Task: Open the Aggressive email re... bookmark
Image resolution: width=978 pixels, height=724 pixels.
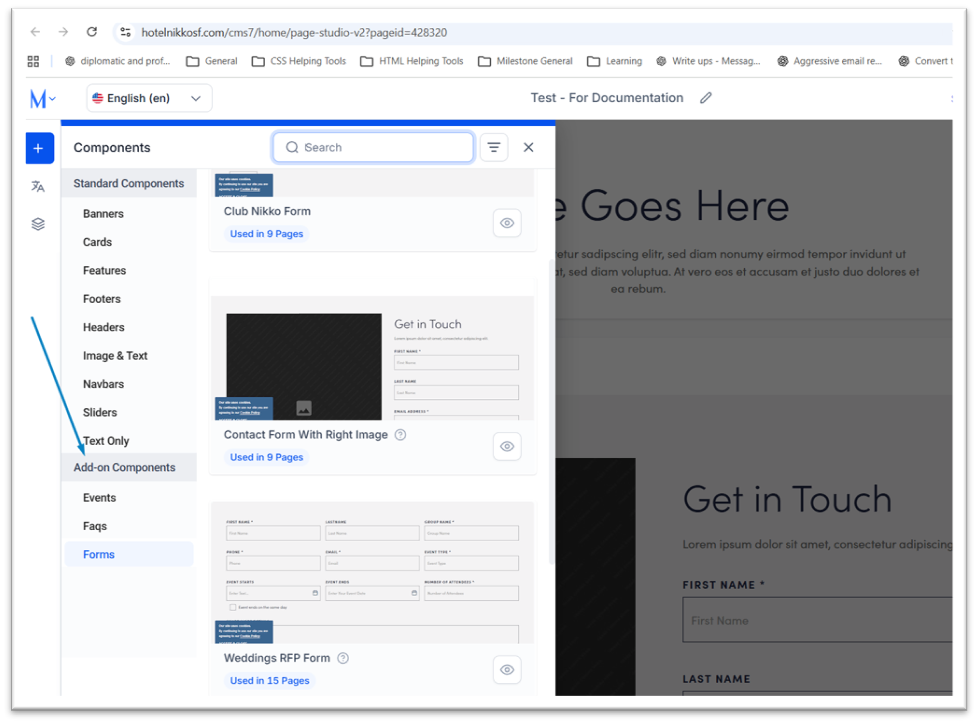Action: point(830,61)
